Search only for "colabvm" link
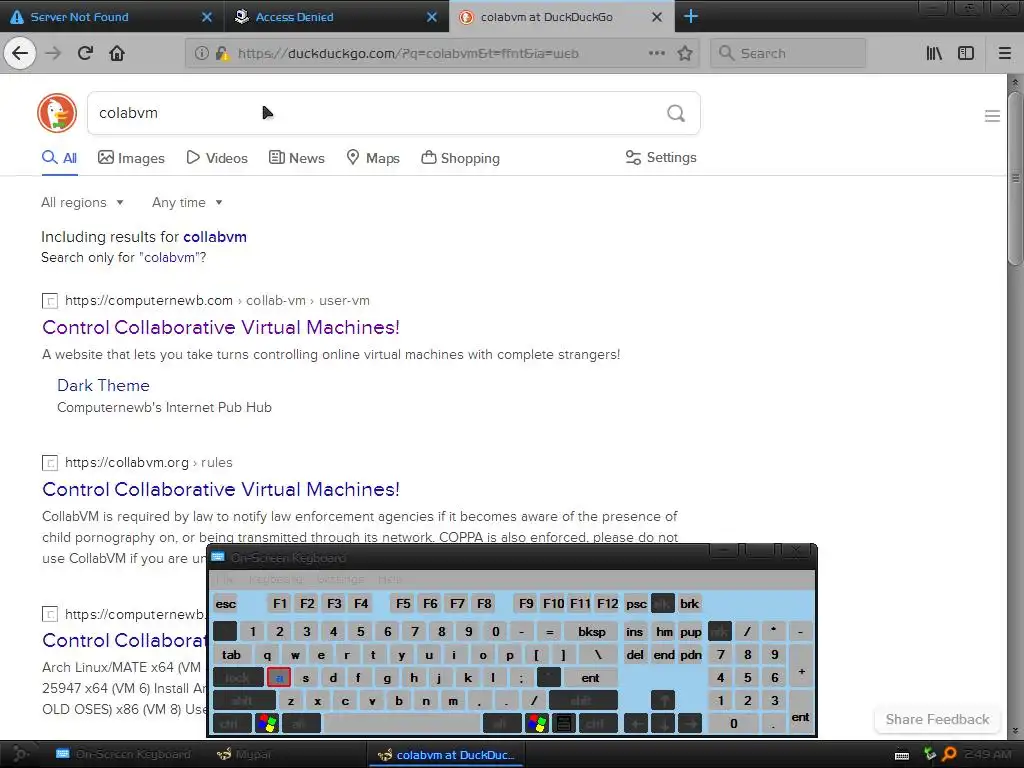Viewport: 1024px width, 768px height. [x=123, y=257]
